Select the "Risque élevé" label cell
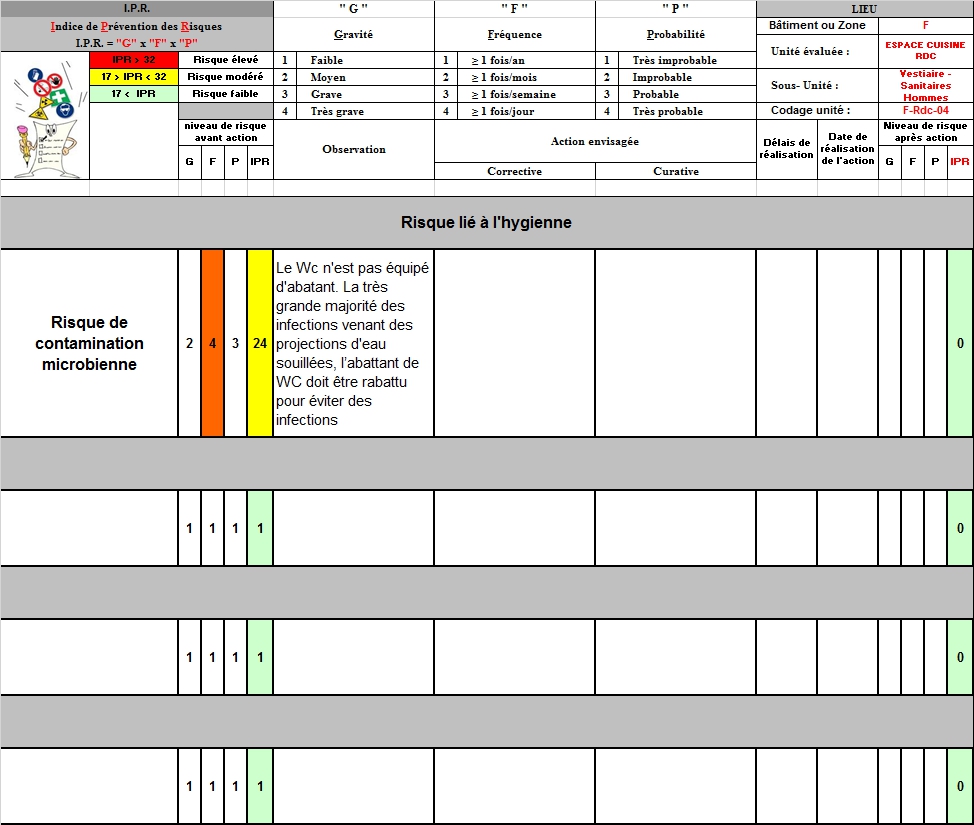 click(x=225, y=60)
